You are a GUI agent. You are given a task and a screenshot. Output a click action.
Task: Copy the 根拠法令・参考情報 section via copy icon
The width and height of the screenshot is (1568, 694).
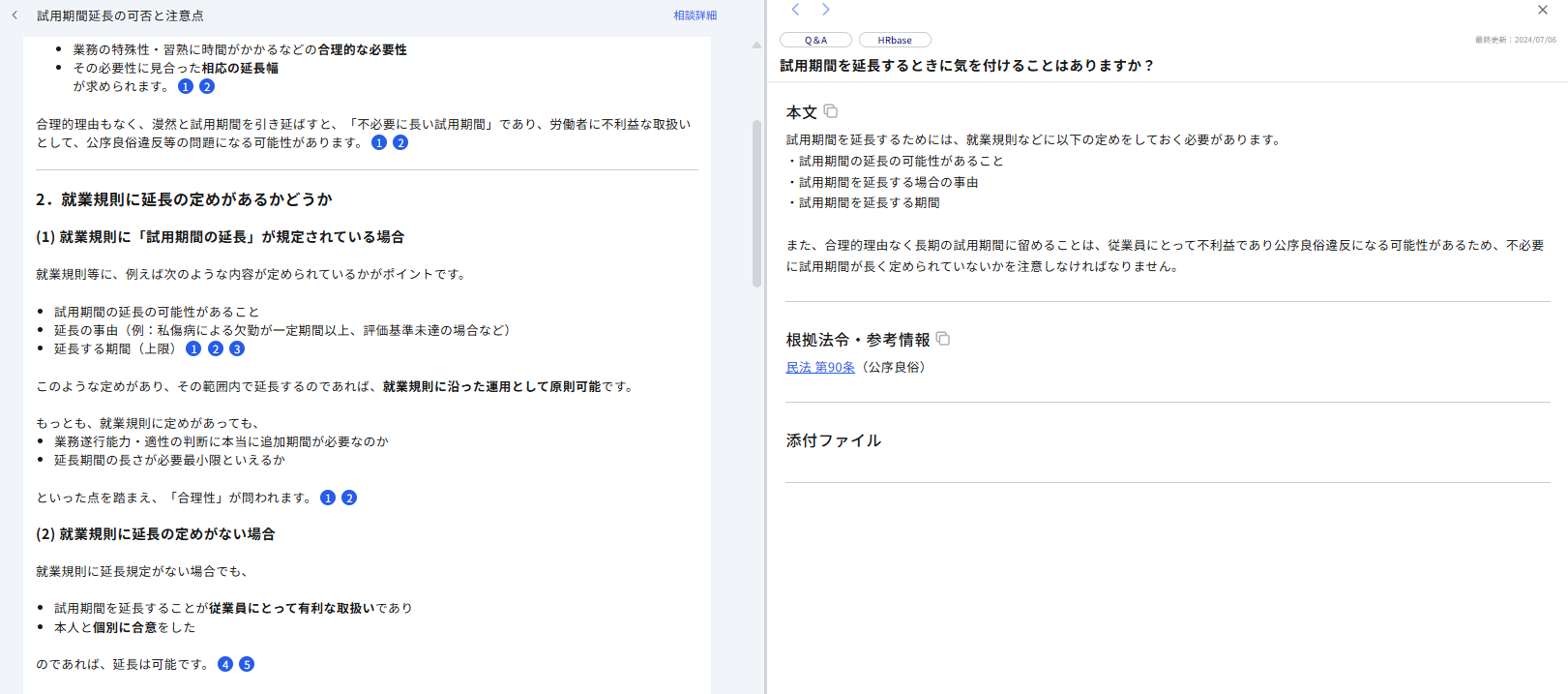(x=942, y=339)
